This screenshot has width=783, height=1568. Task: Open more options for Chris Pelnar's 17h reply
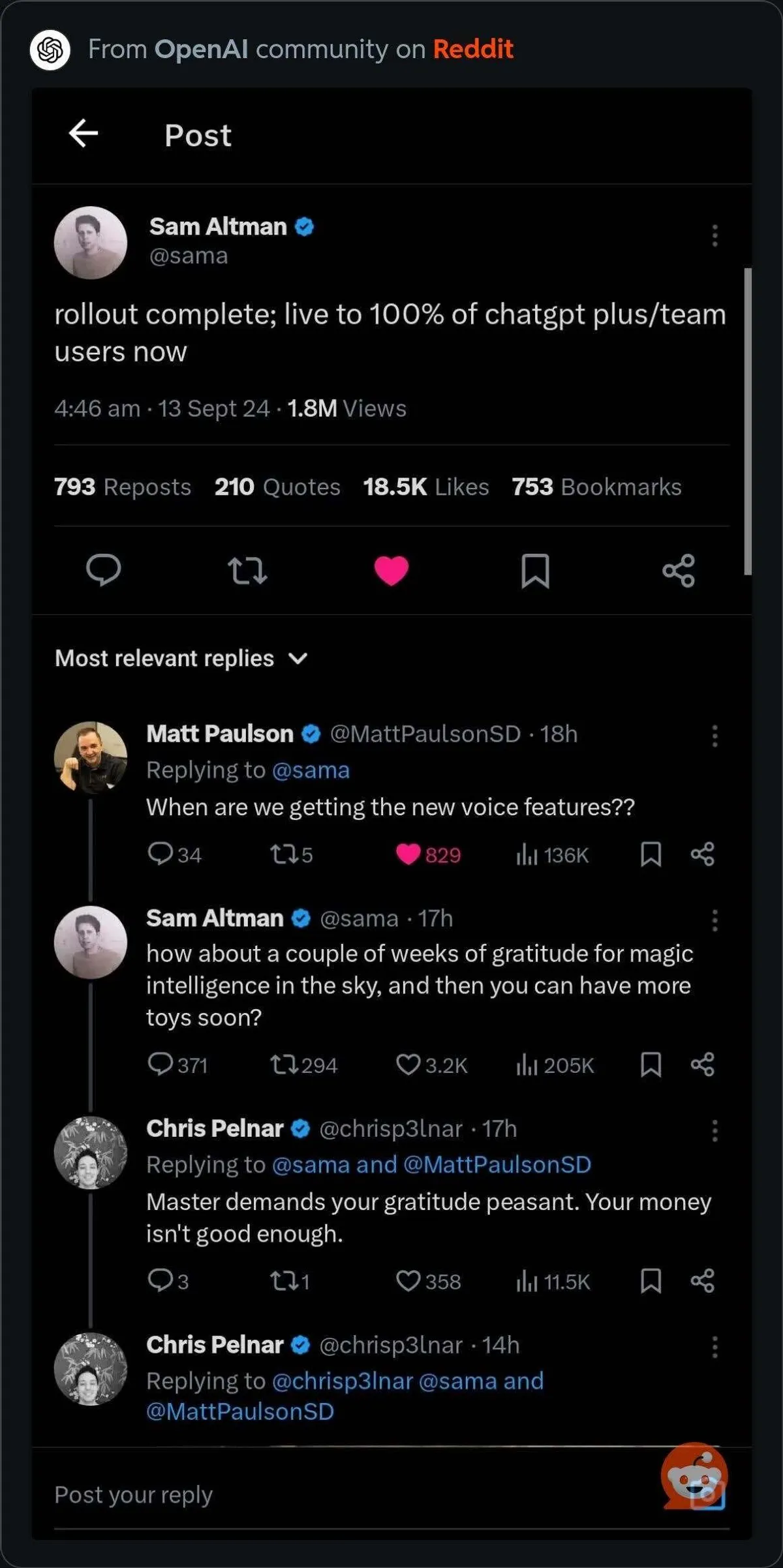click(715, 1130)
